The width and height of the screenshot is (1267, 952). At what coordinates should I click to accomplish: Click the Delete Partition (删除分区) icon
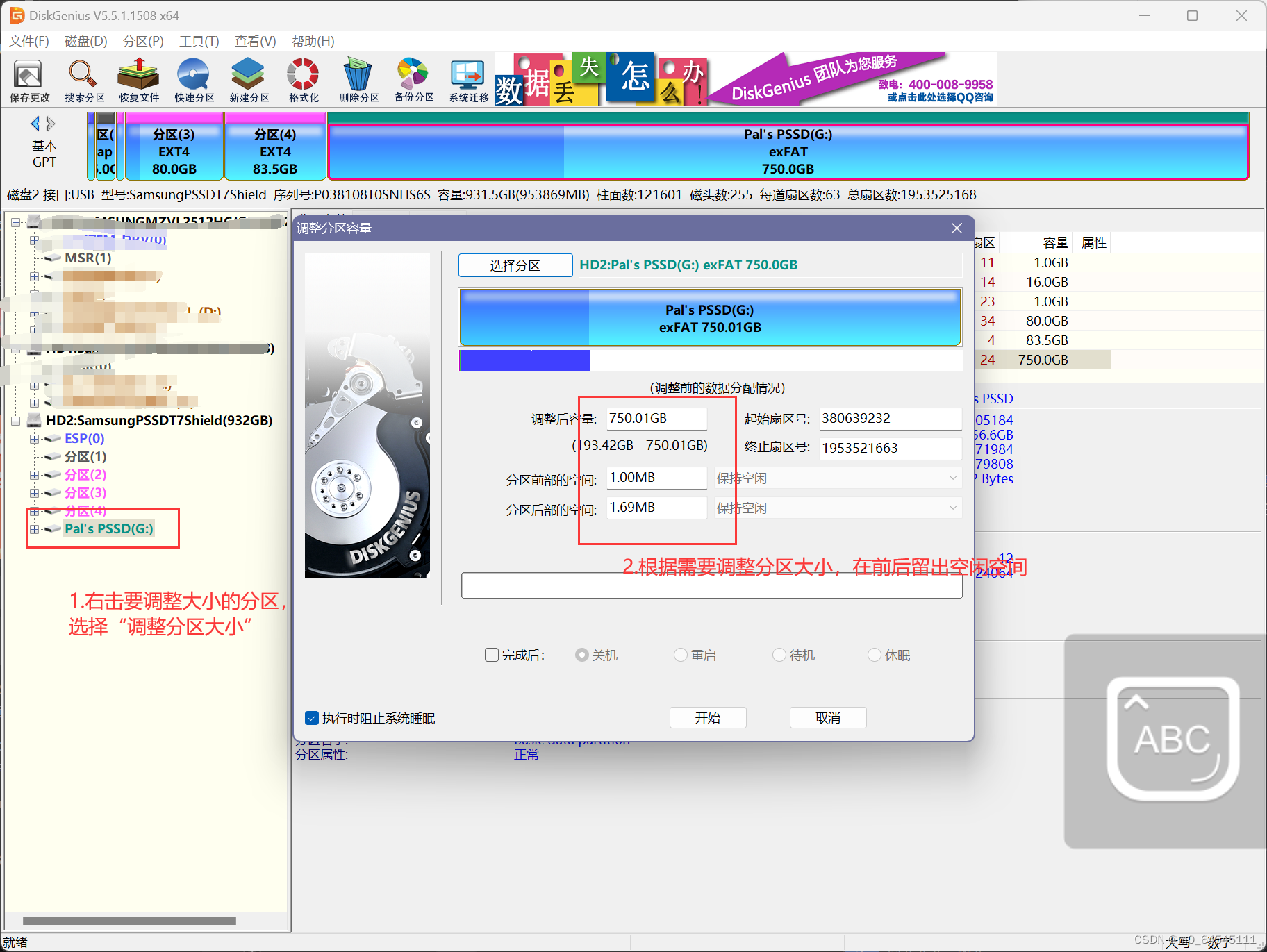pos(358,81)
